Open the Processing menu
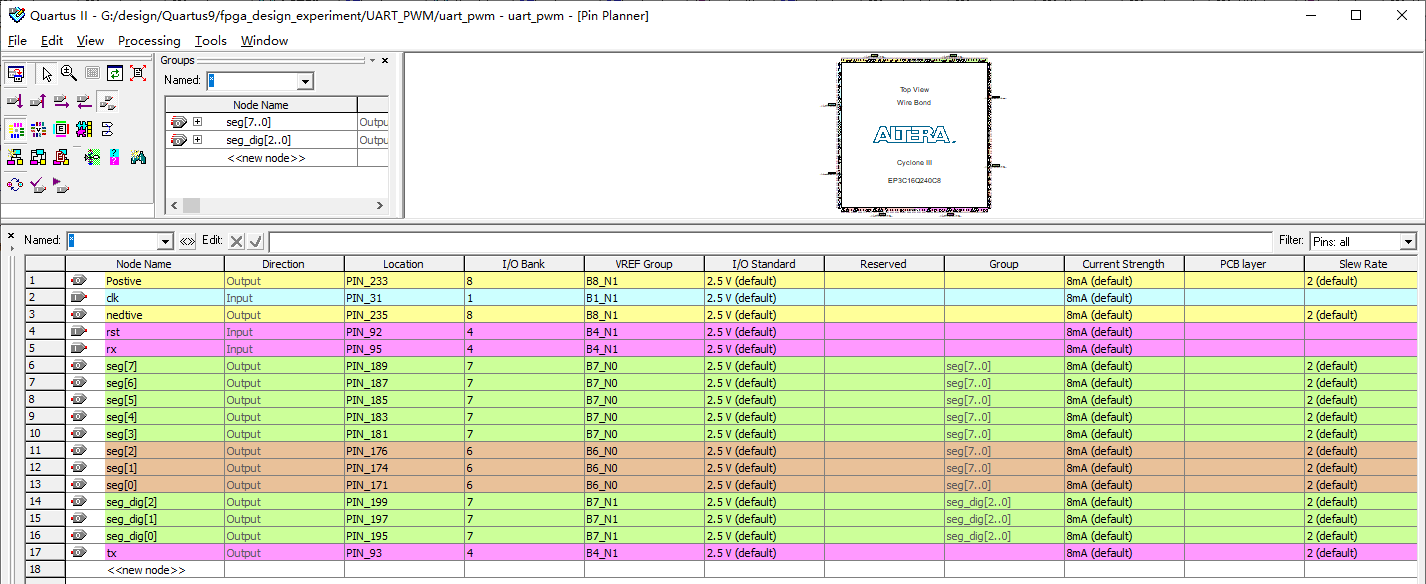This screenshot has width=1426, height=584. pyautogui.click(x=149, y=41)
